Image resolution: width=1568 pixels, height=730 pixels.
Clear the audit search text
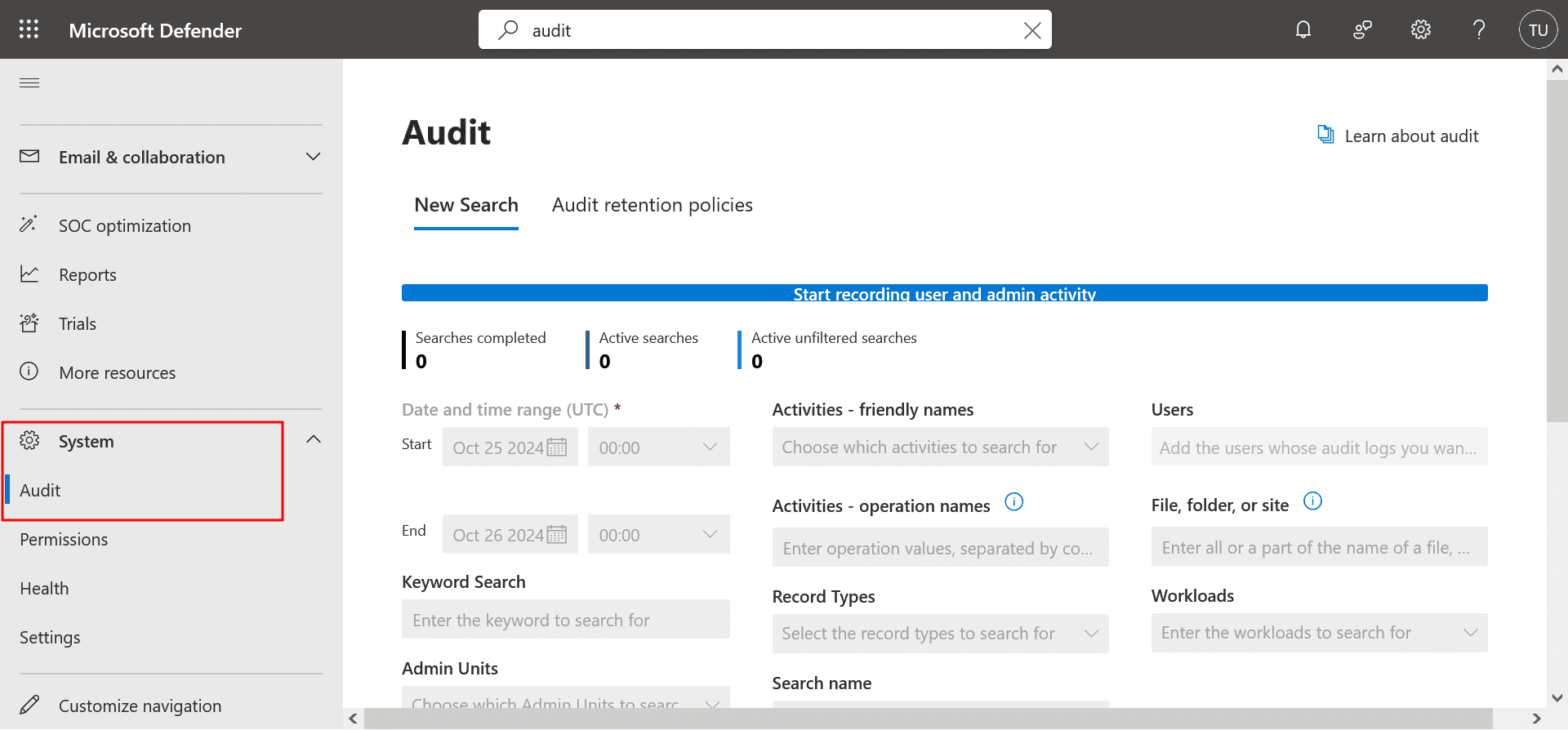[1032, 30]
